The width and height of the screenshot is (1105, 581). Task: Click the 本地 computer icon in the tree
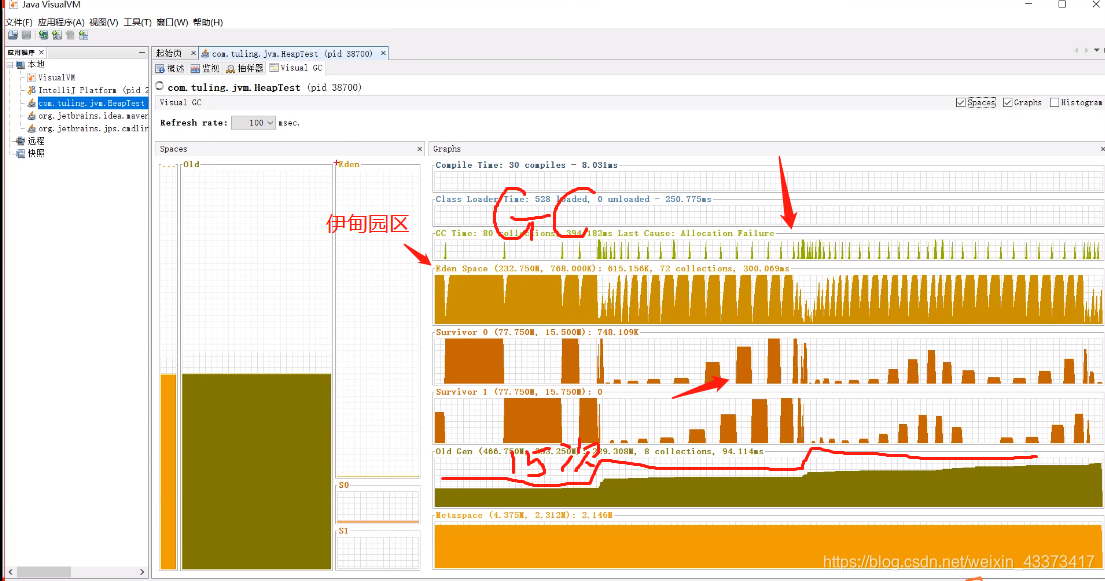tap(21, 64)
